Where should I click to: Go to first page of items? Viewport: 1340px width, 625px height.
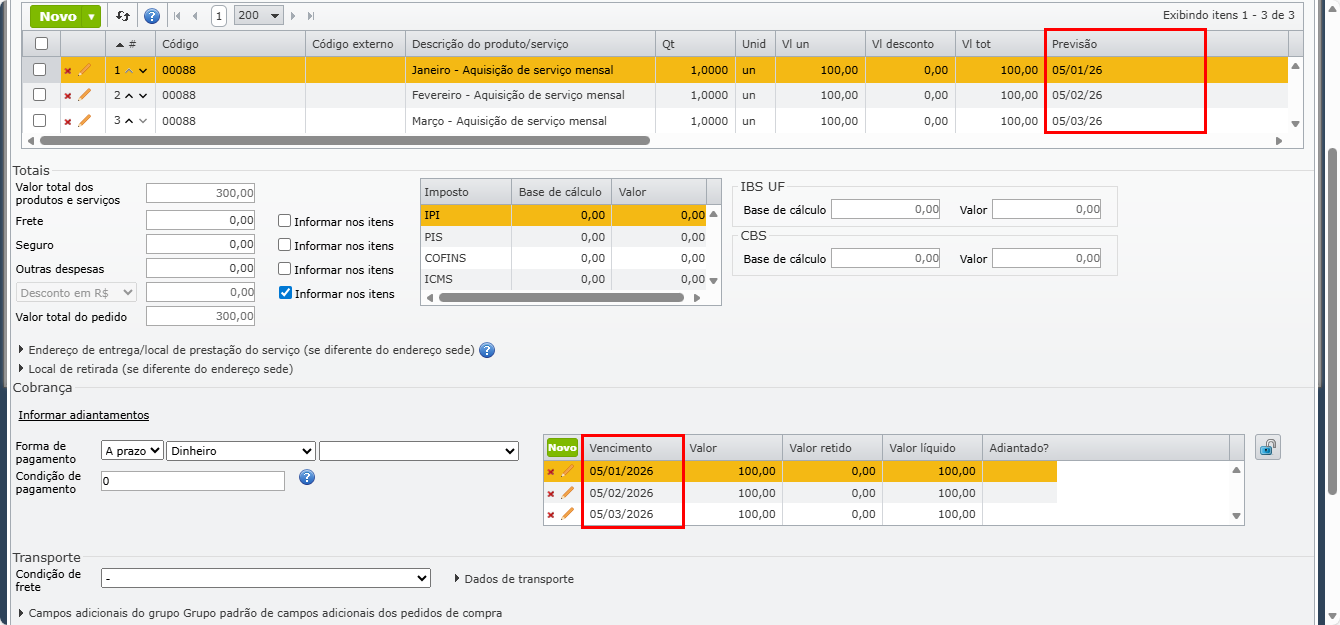click(x=178, y=16)
